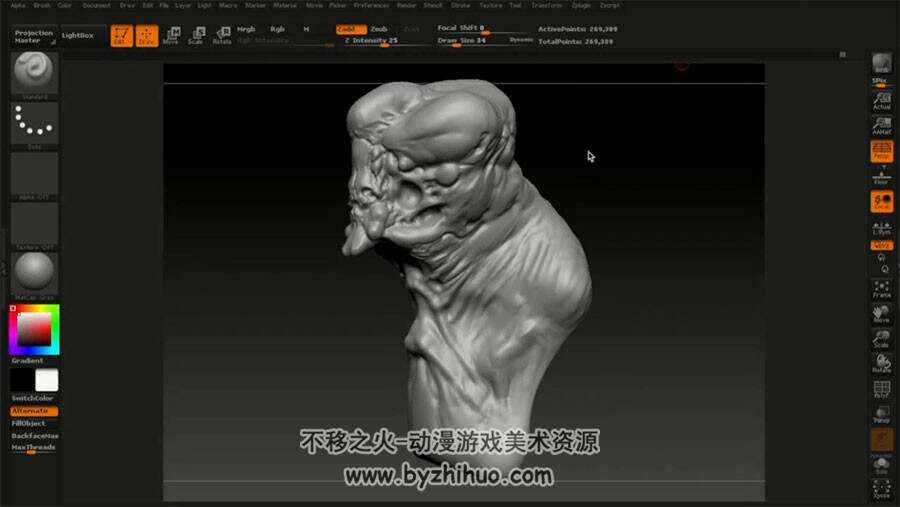This screenshot has width=900, height=507.
Task: Toggle the XYZ rotation mode
Action: tap(882, 246)
